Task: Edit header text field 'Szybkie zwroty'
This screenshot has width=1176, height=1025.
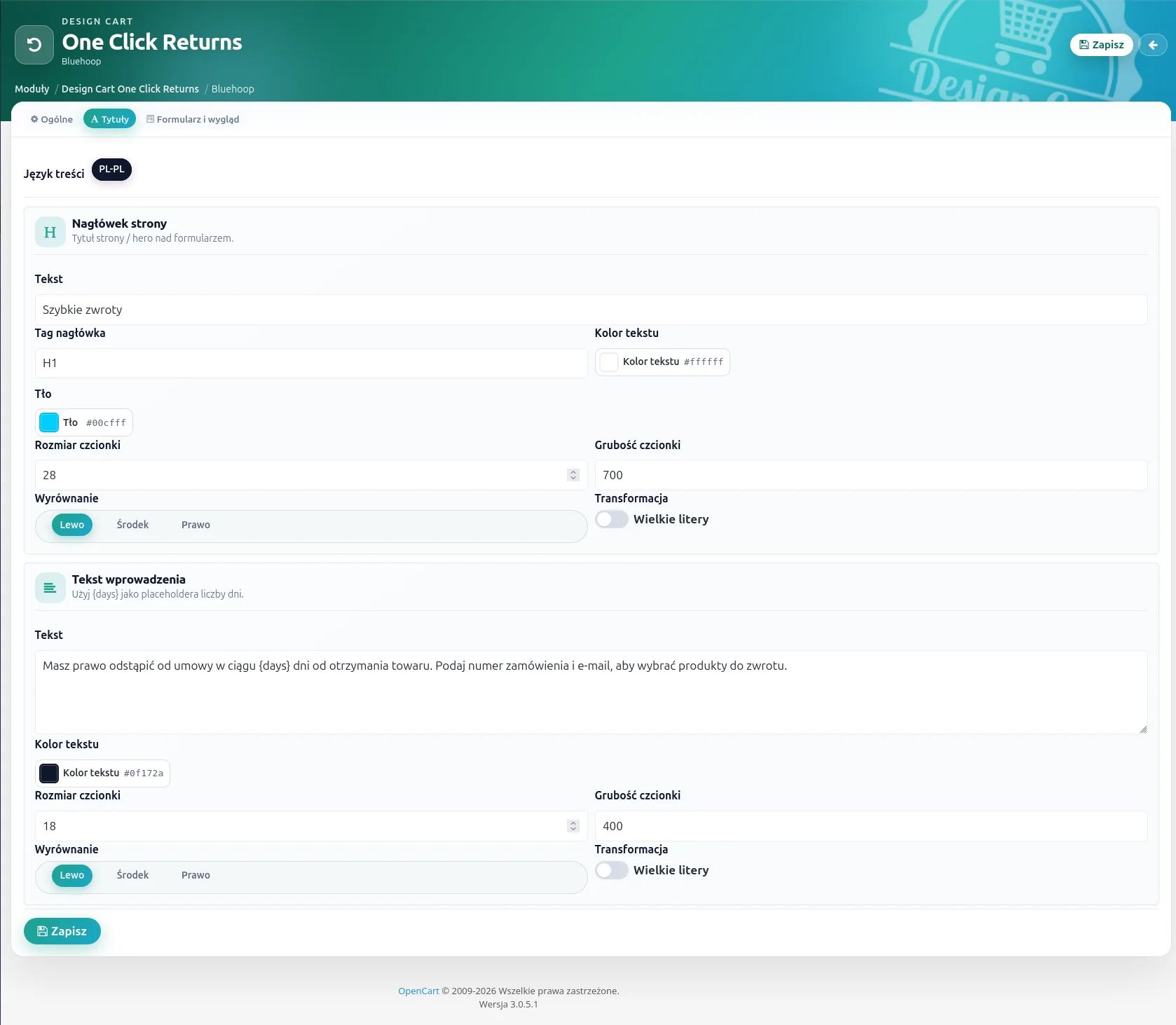Action: [591, 310]
